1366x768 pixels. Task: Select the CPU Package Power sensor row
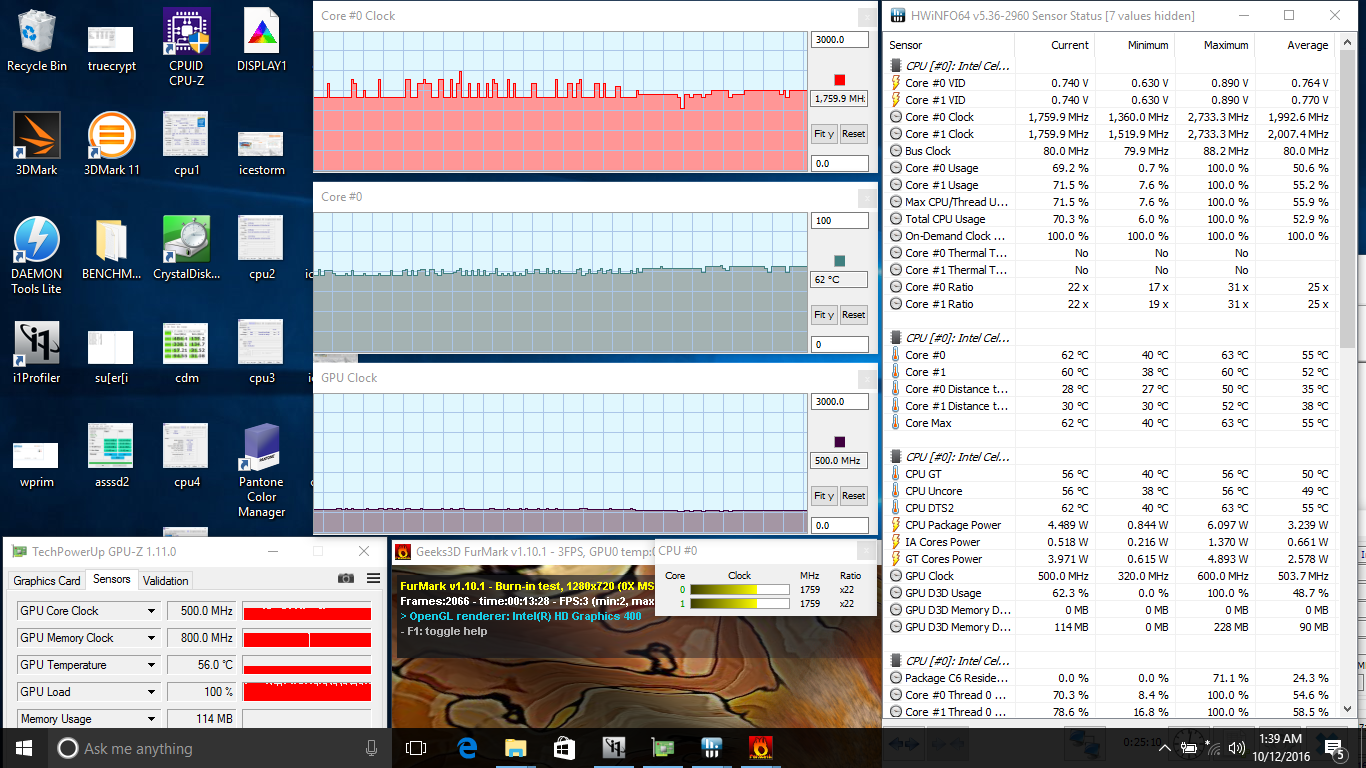(1110, 525)
